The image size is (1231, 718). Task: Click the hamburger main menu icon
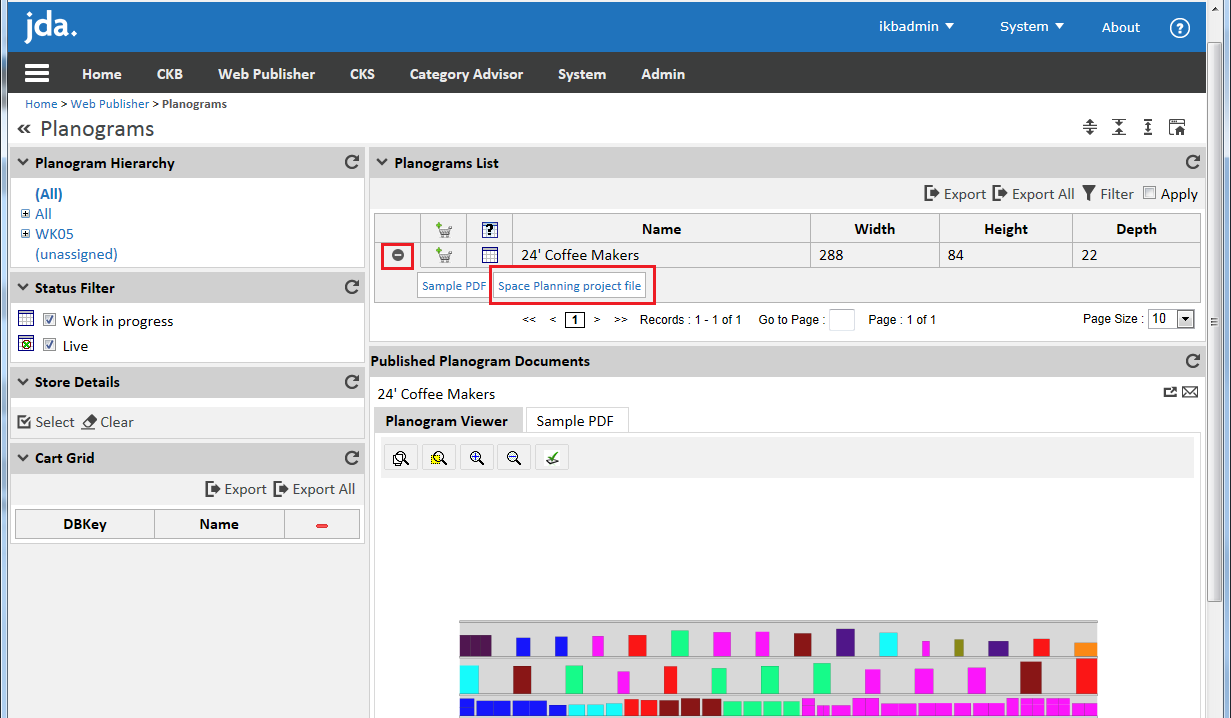pos(37,74)
